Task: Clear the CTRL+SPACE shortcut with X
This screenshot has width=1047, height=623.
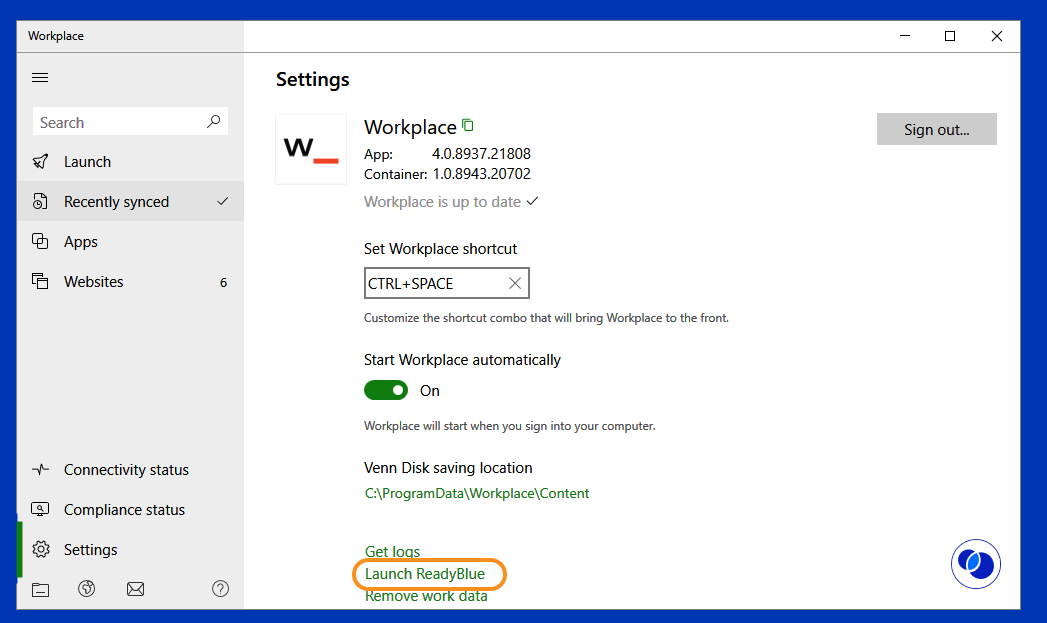Action: pyautogui.click(x=515, y=283)
